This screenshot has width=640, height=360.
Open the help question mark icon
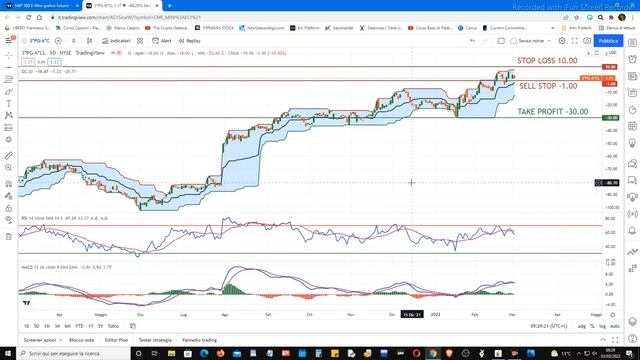click(632, 338)
